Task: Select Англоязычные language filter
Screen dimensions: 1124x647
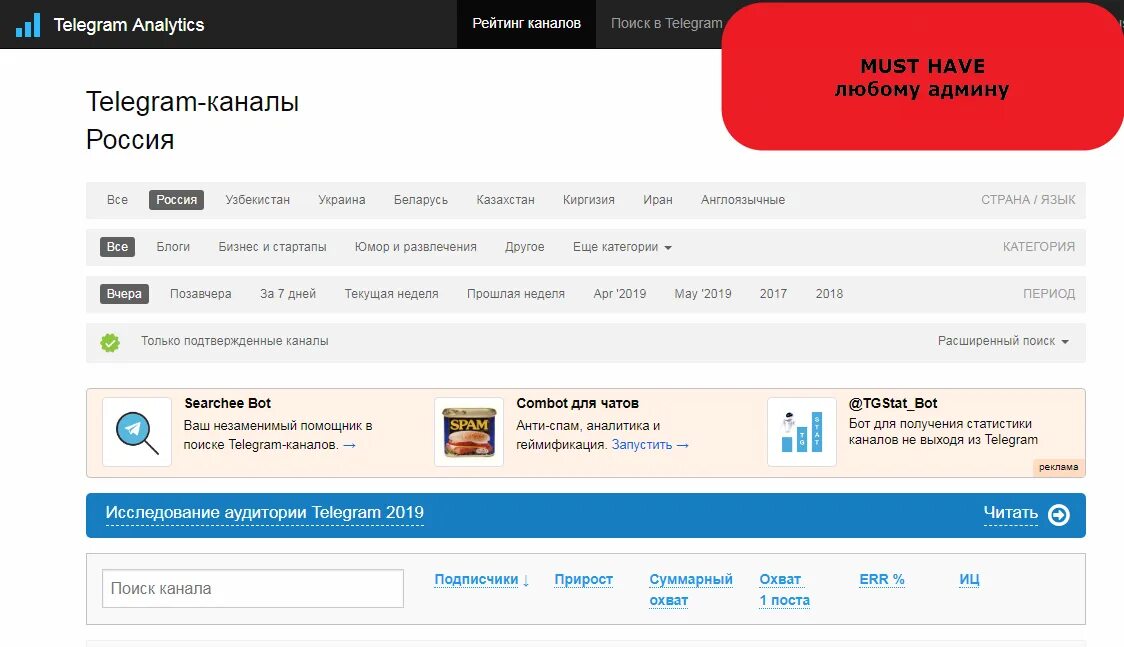Action: (x=743, y=200)
